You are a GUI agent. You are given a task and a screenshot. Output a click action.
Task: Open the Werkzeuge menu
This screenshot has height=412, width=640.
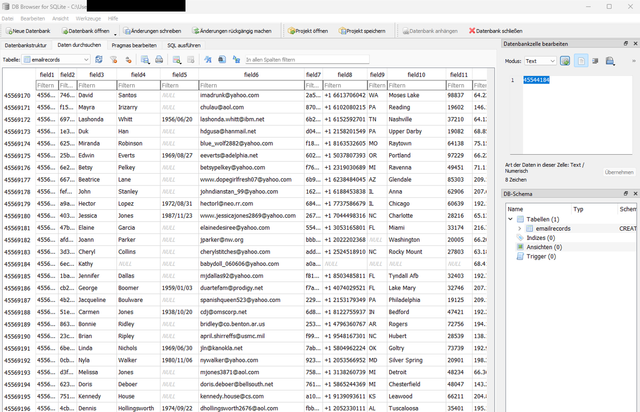[x=88, y=19]
